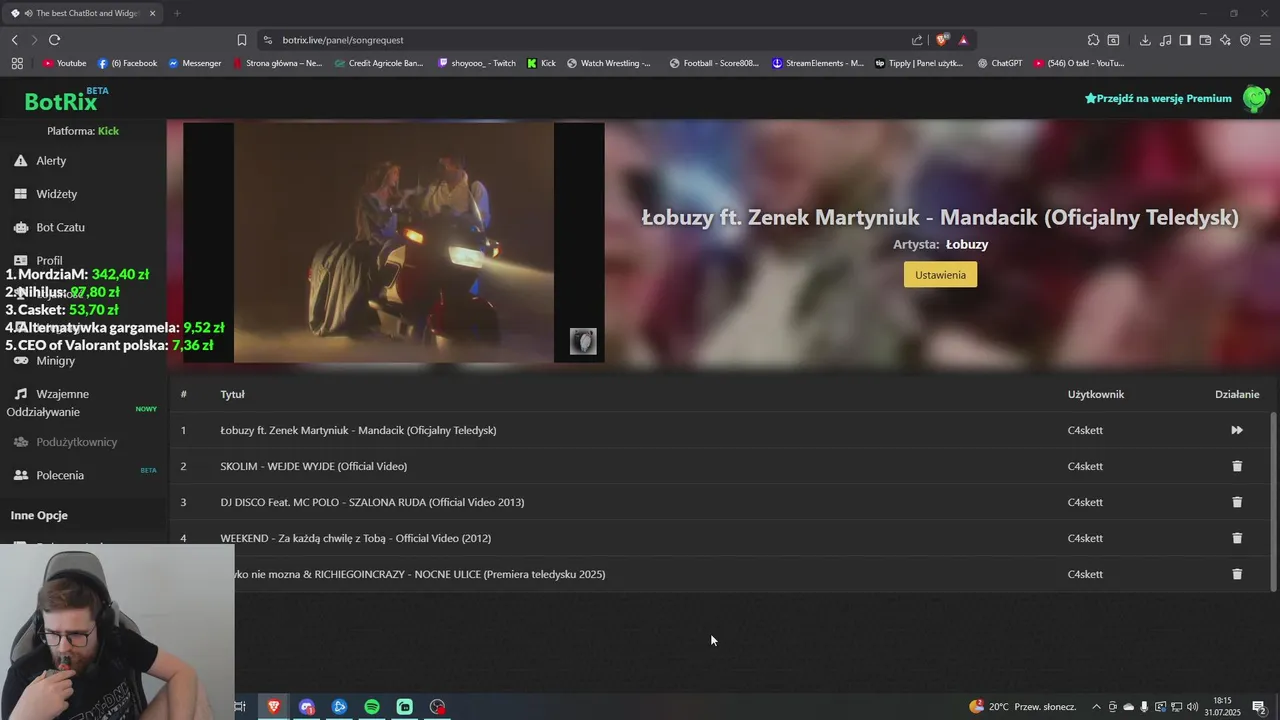
Task: Select SKOLIM - WEJDE WYJDE title text
Action: [313, 466]
